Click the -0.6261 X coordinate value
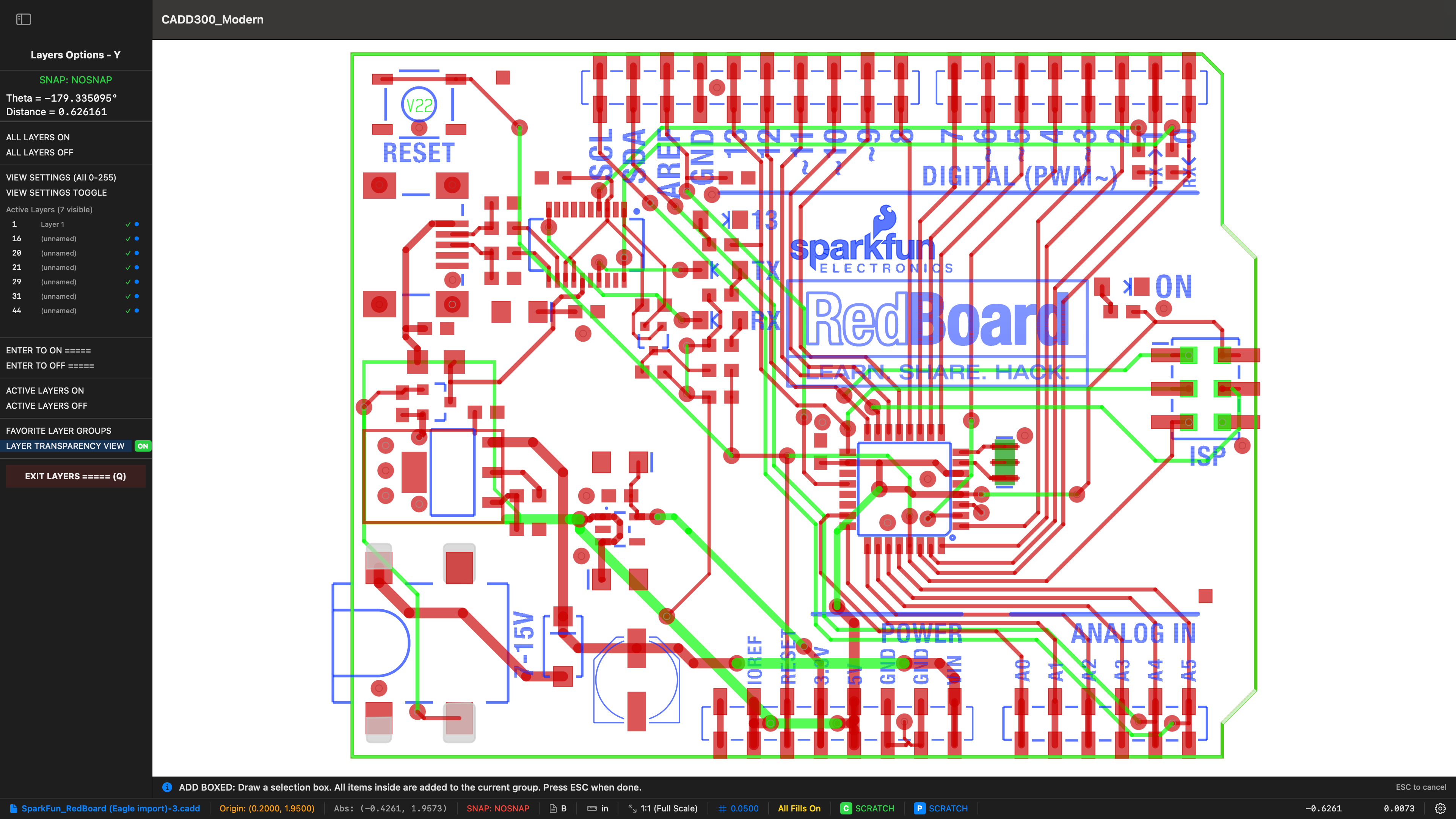This screenshot has height=819, width=1456. (x=1323, y=808)
